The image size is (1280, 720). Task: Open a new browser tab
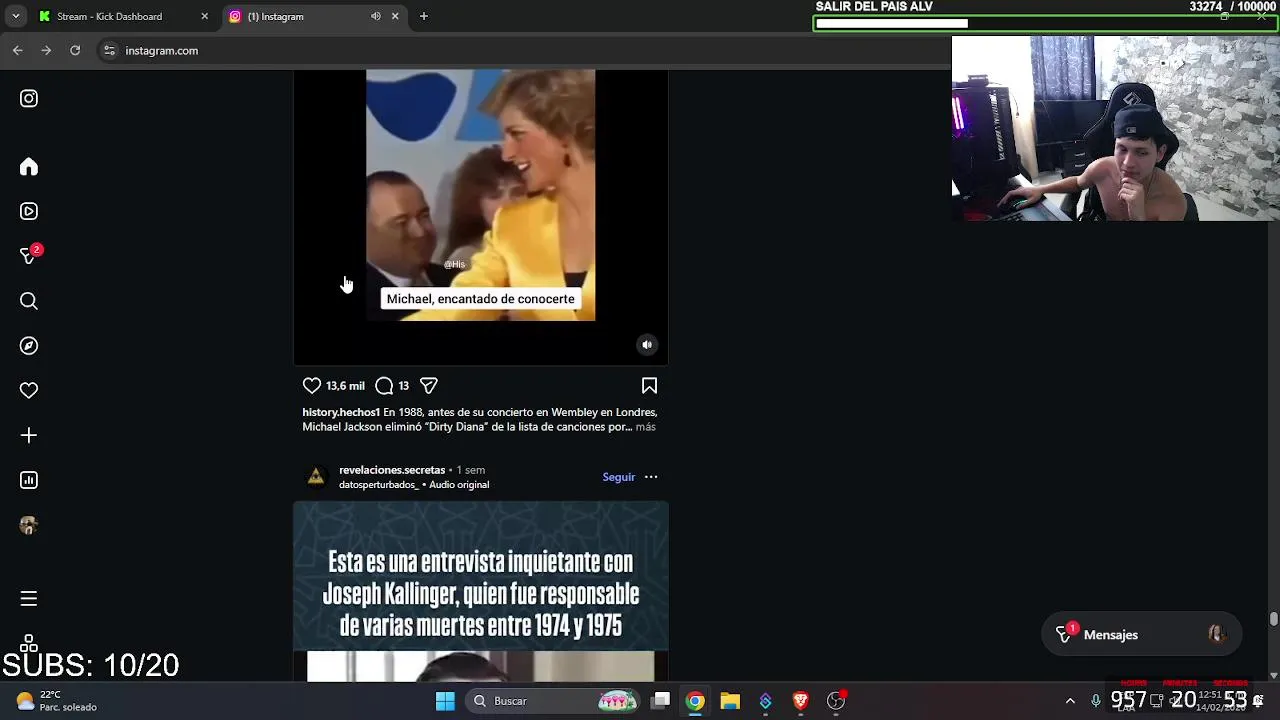(x=424, y=16)
